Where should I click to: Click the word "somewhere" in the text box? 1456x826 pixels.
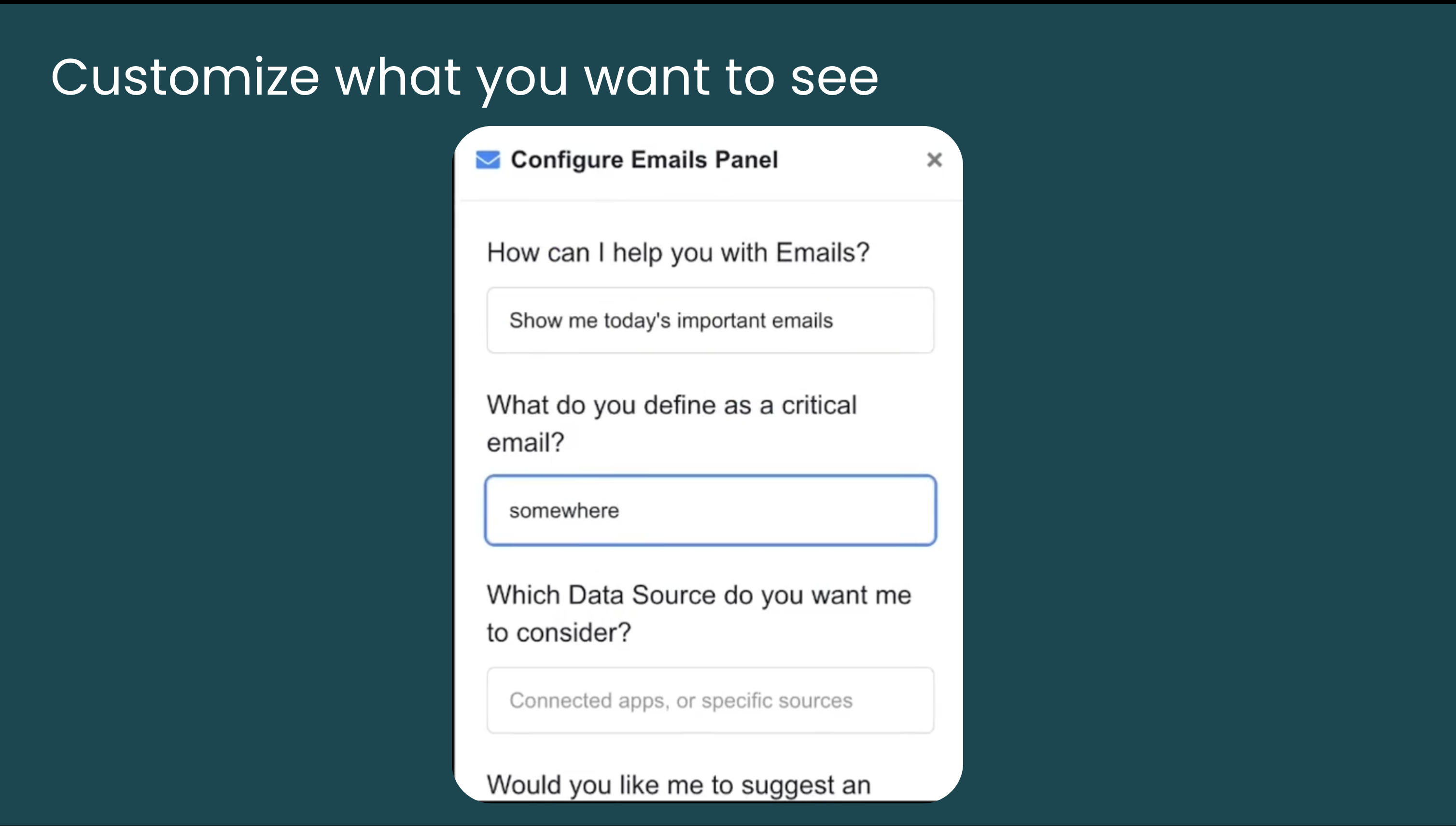point(564,511)
